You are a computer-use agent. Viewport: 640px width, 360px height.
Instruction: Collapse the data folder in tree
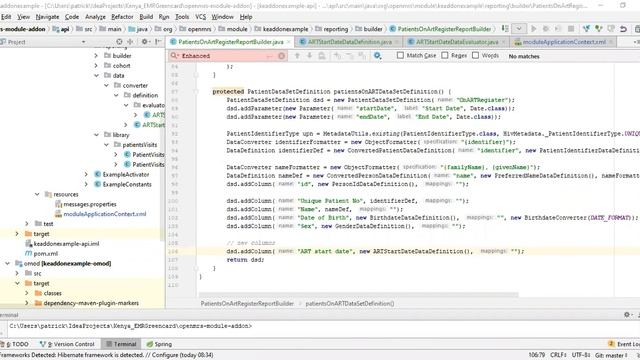[x=96, y=76]
